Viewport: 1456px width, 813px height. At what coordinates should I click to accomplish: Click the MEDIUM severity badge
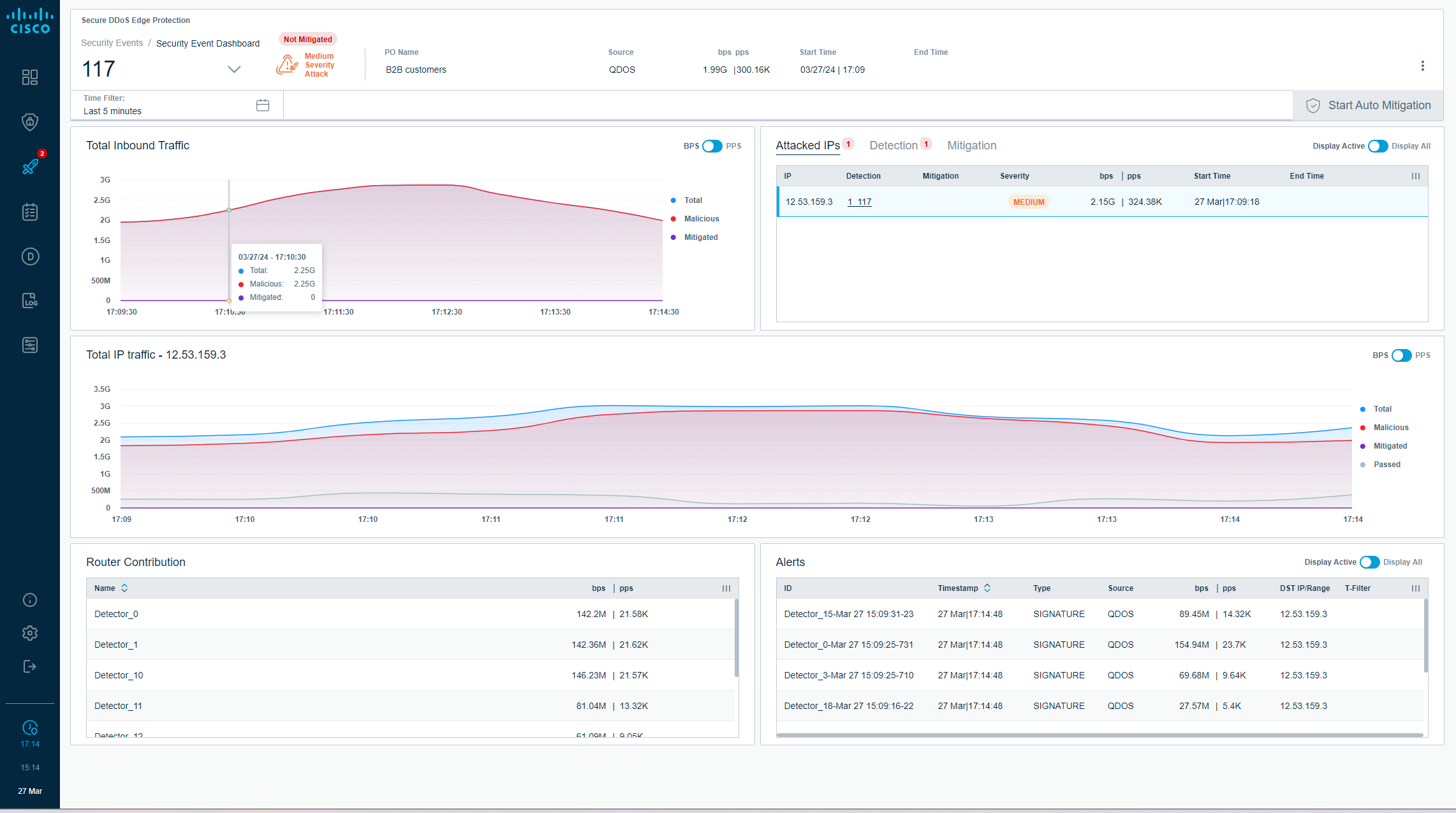pos(1029,202)
